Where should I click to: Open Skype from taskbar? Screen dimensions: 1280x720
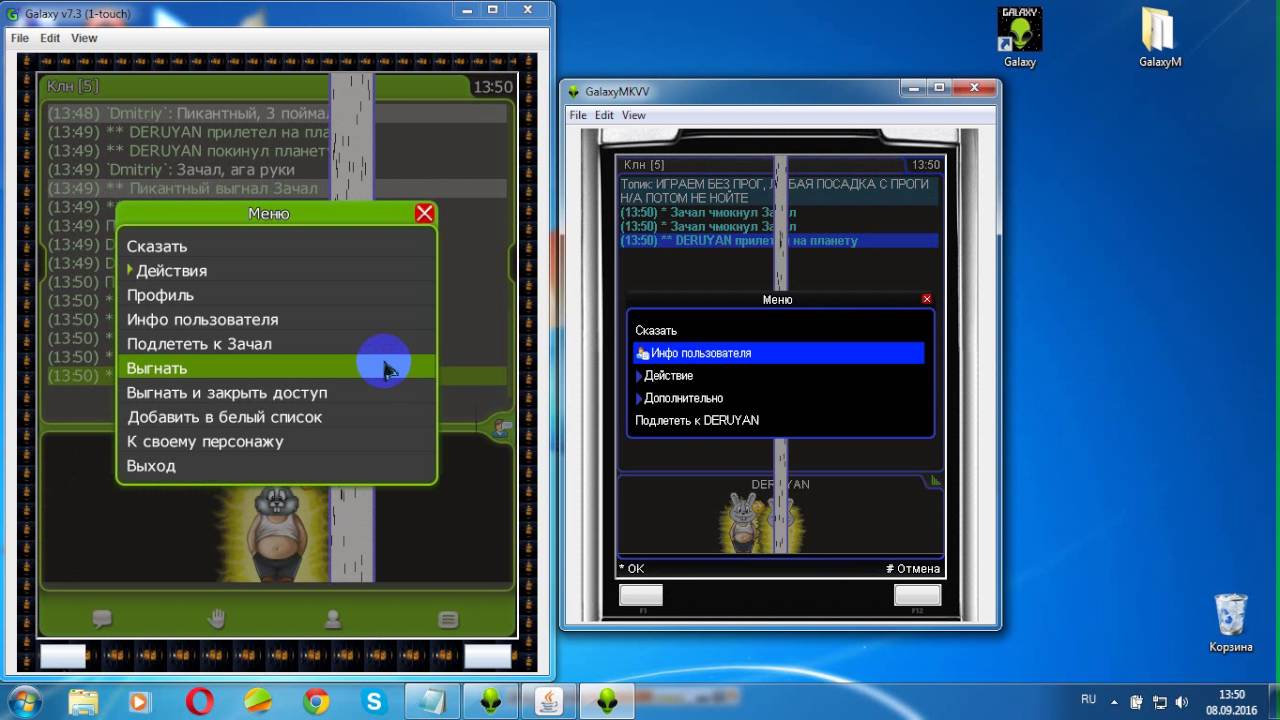tap(374, 701)
